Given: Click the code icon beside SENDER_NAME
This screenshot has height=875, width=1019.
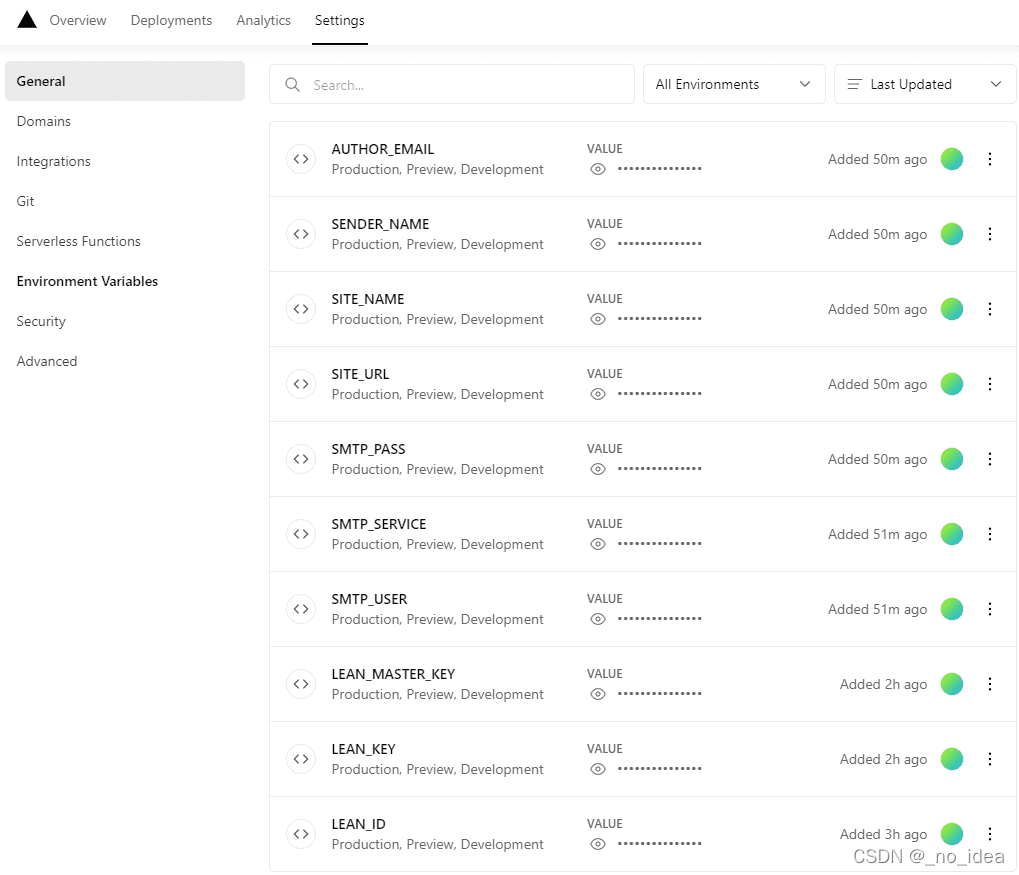Looking at the screenshot, I should [301, 234].
